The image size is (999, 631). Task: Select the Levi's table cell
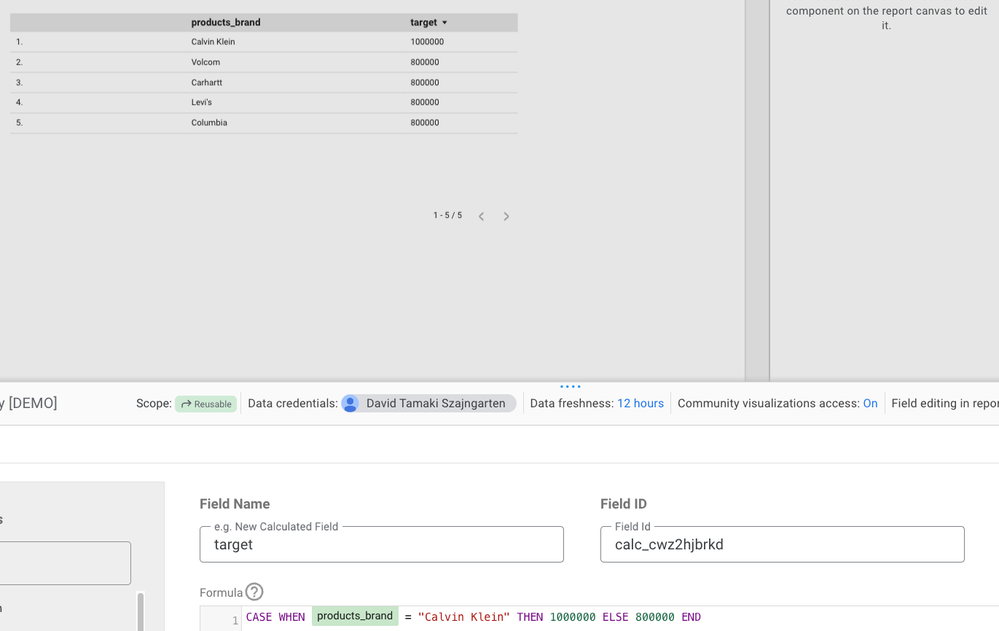(x=201, y=103)
